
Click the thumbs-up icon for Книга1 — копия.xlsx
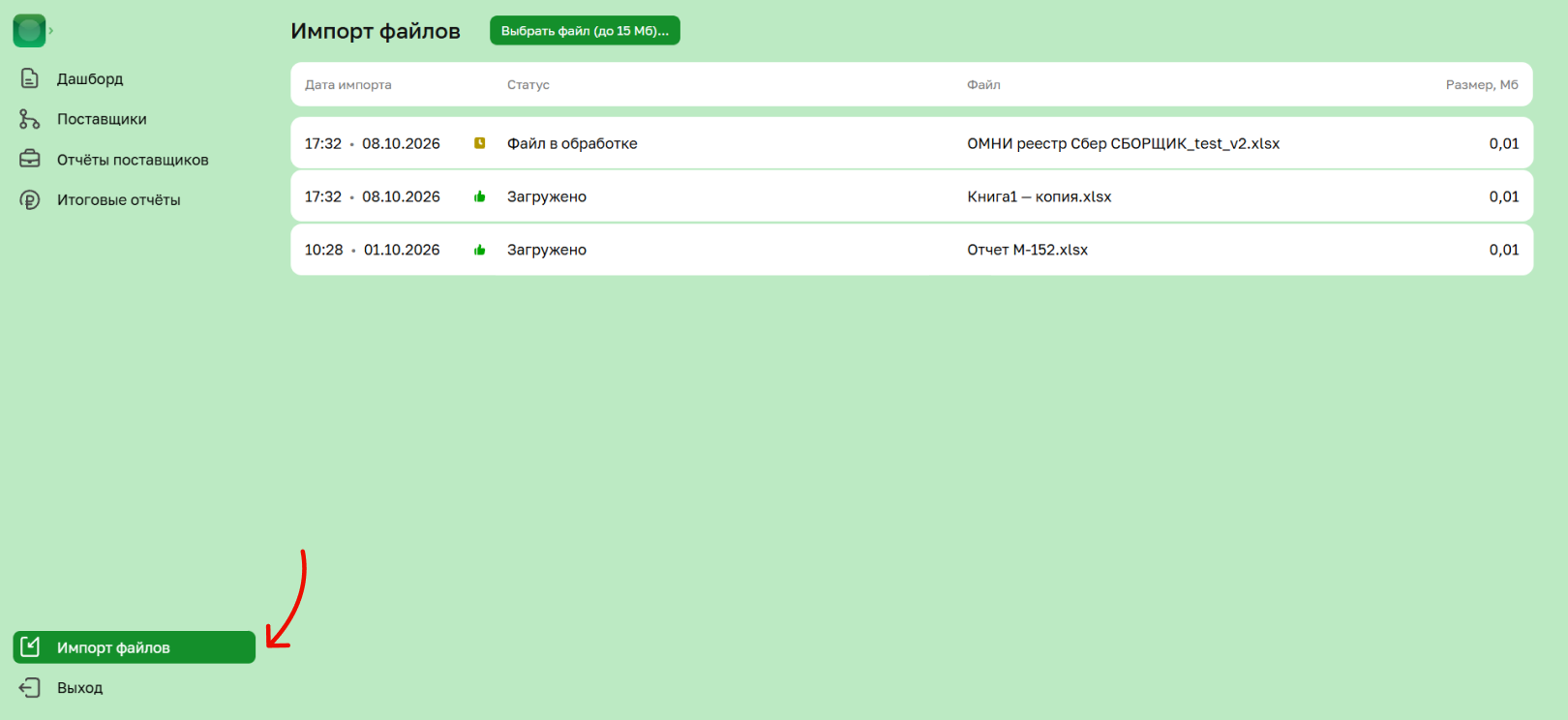tap(479, 196)
